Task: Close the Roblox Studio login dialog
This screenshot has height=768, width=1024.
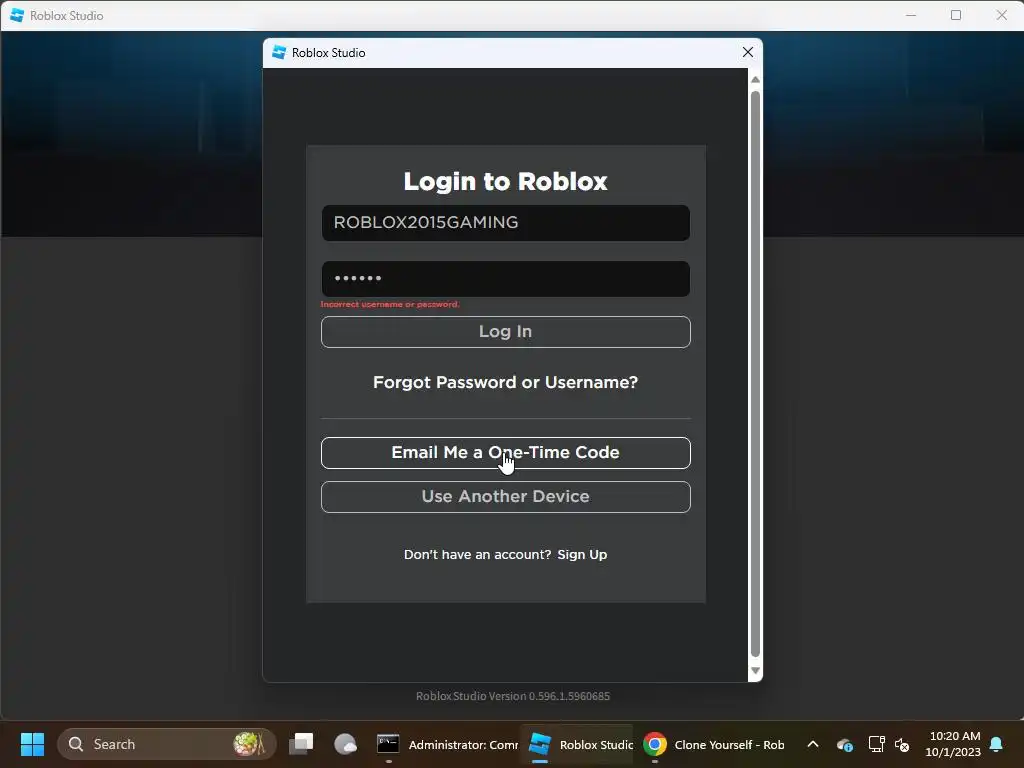Action: pyautogui.click(x=748, y=52)
